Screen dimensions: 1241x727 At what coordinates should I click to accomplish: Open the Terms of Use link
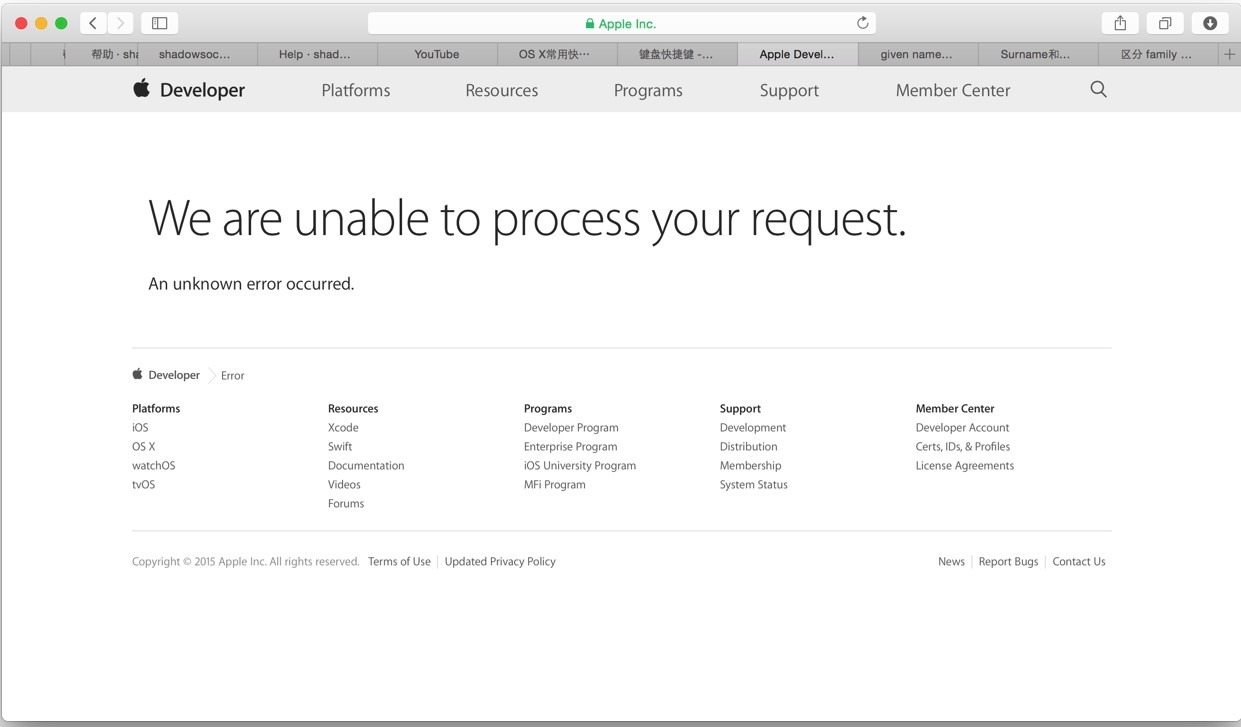click(399, 562)
